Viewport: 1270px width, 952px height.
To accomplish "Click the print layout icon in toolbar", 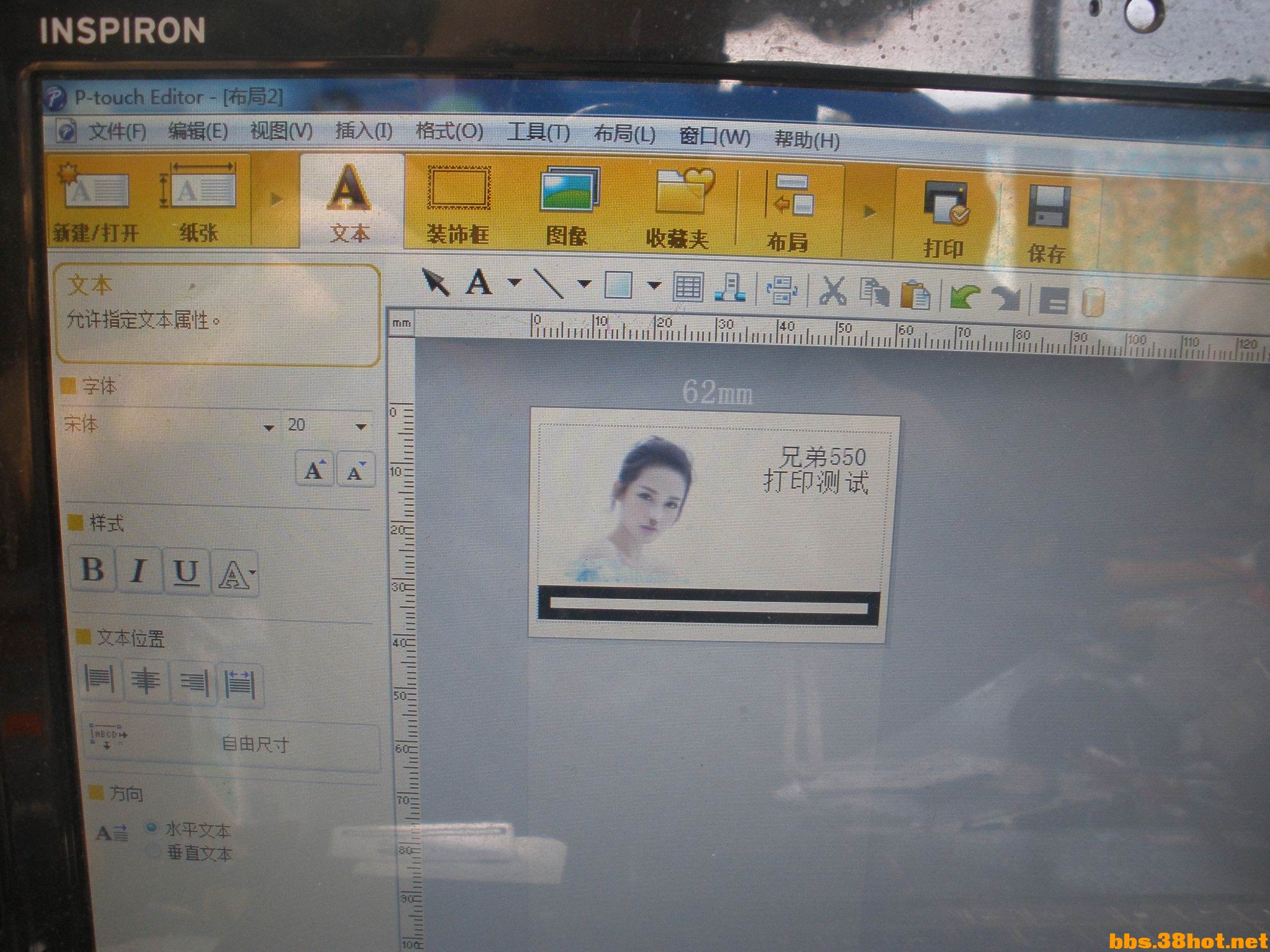I will coord(782,290).
